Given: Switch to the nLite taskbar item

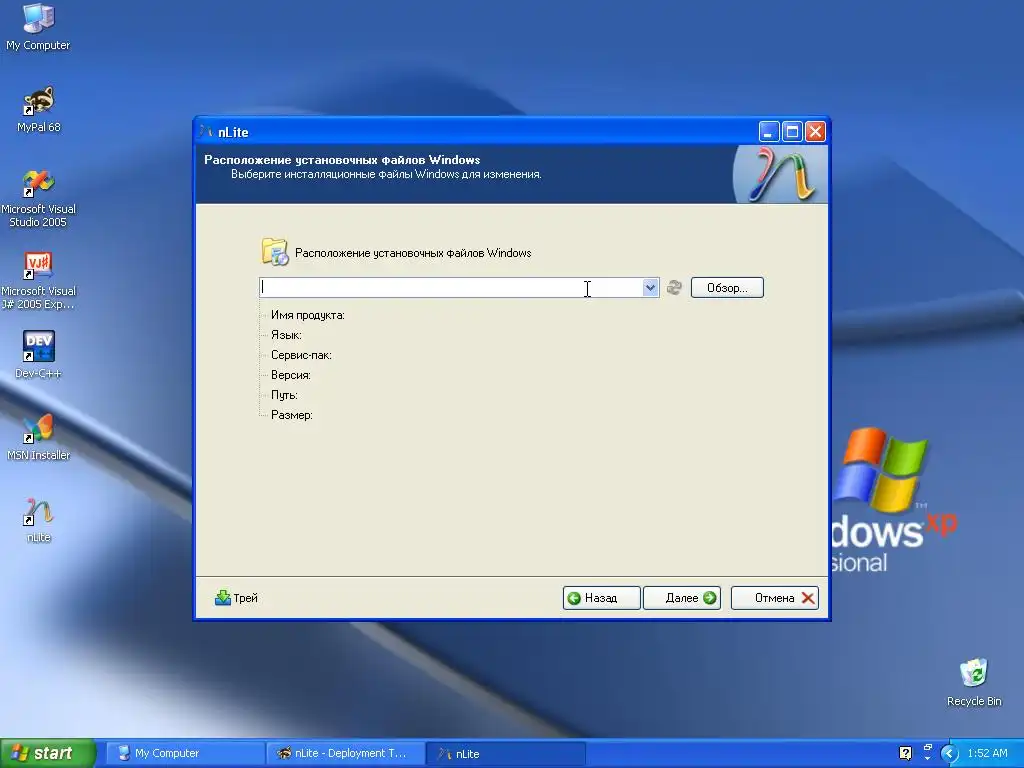Looking at the screenshot, I should point(505,753).
